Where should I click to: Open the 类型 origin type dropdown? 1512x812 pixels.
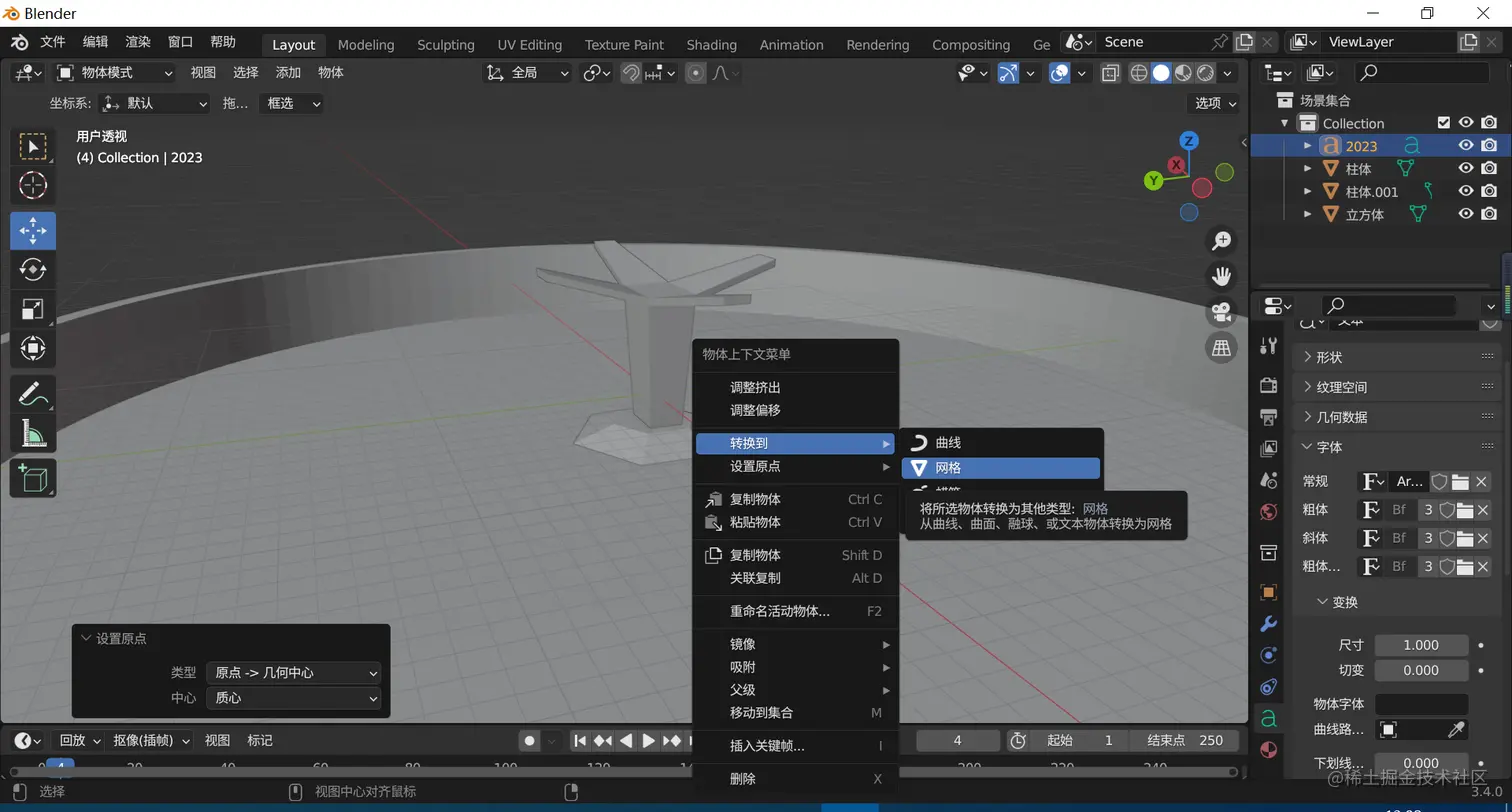tap(293, 673)
